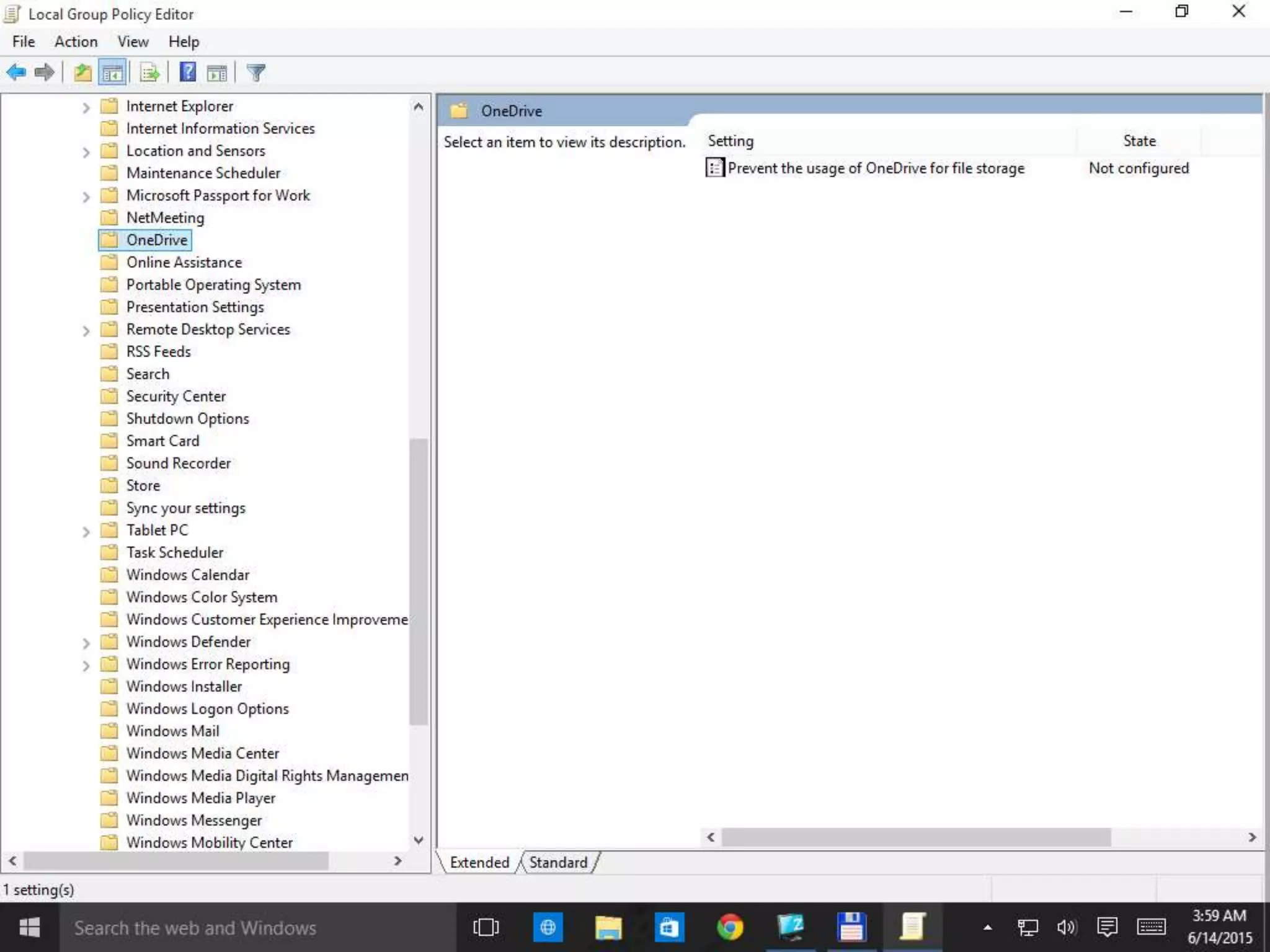
Task: Click the Filter funnel toolbar icon
Action: pos(255,73)
